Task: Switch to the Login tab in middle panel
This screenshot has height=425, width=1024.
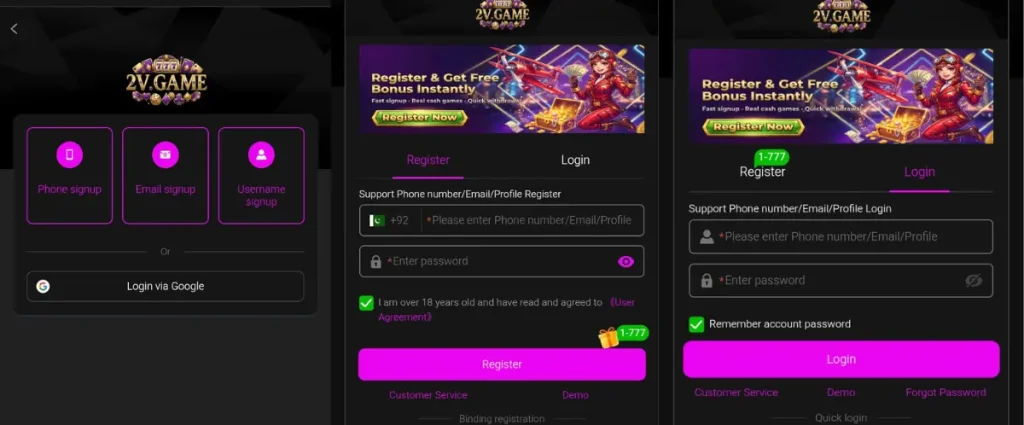Action: (575, 160)
